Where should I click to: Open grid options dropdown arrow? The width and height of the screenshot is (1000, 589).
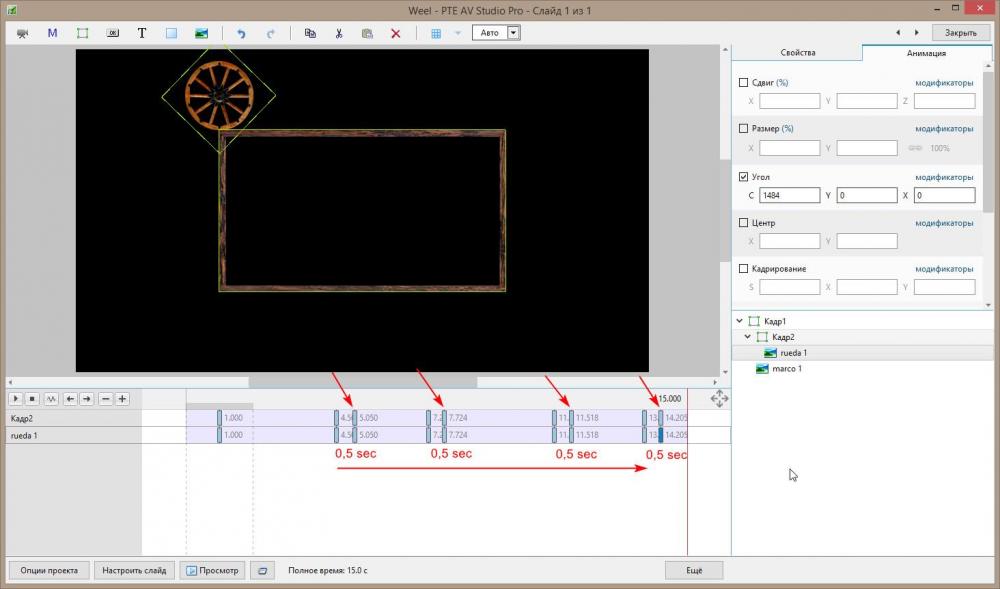(x=457, y=33)
